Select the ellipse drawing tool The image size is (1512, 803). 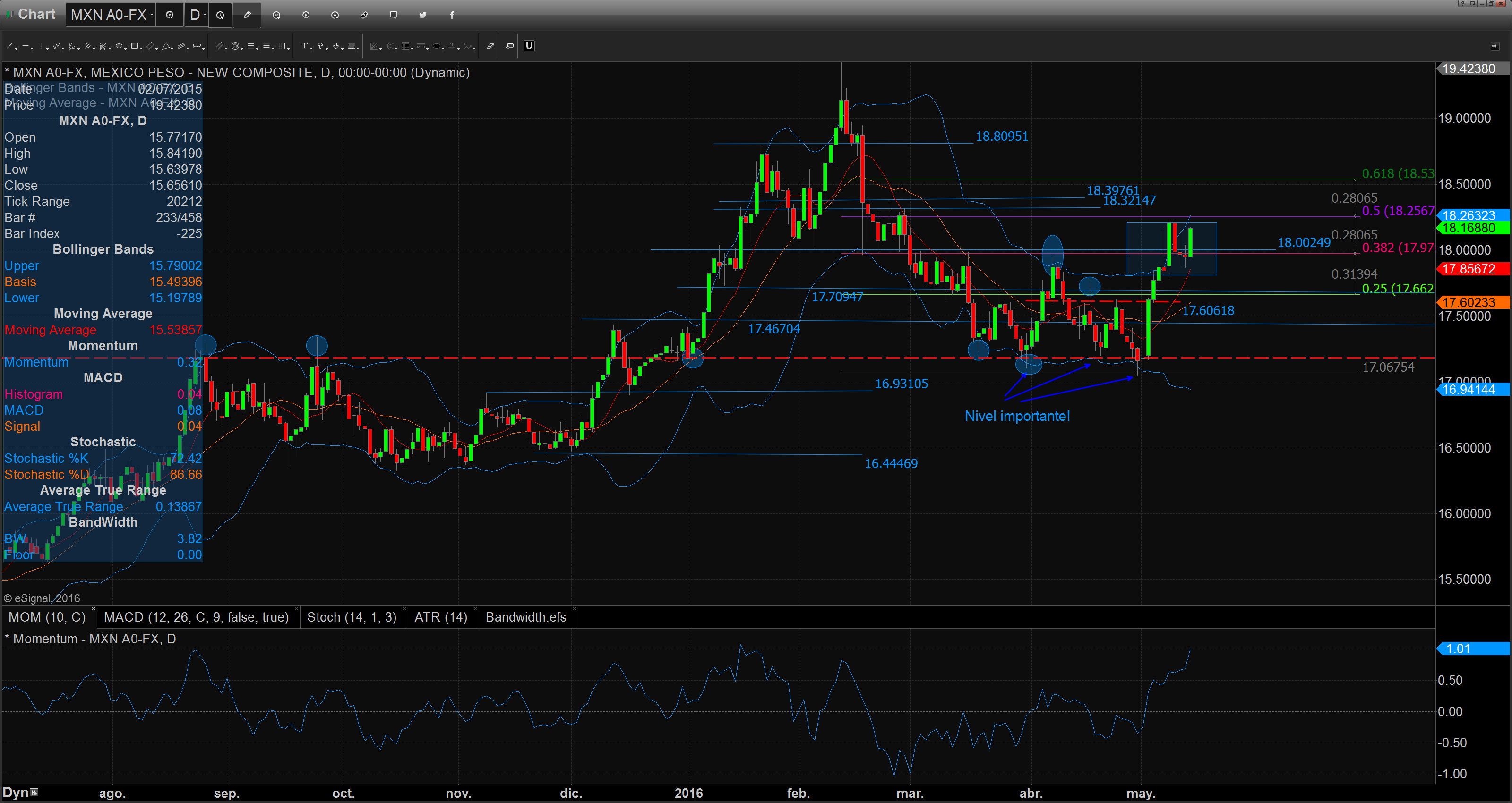[119, 46]
